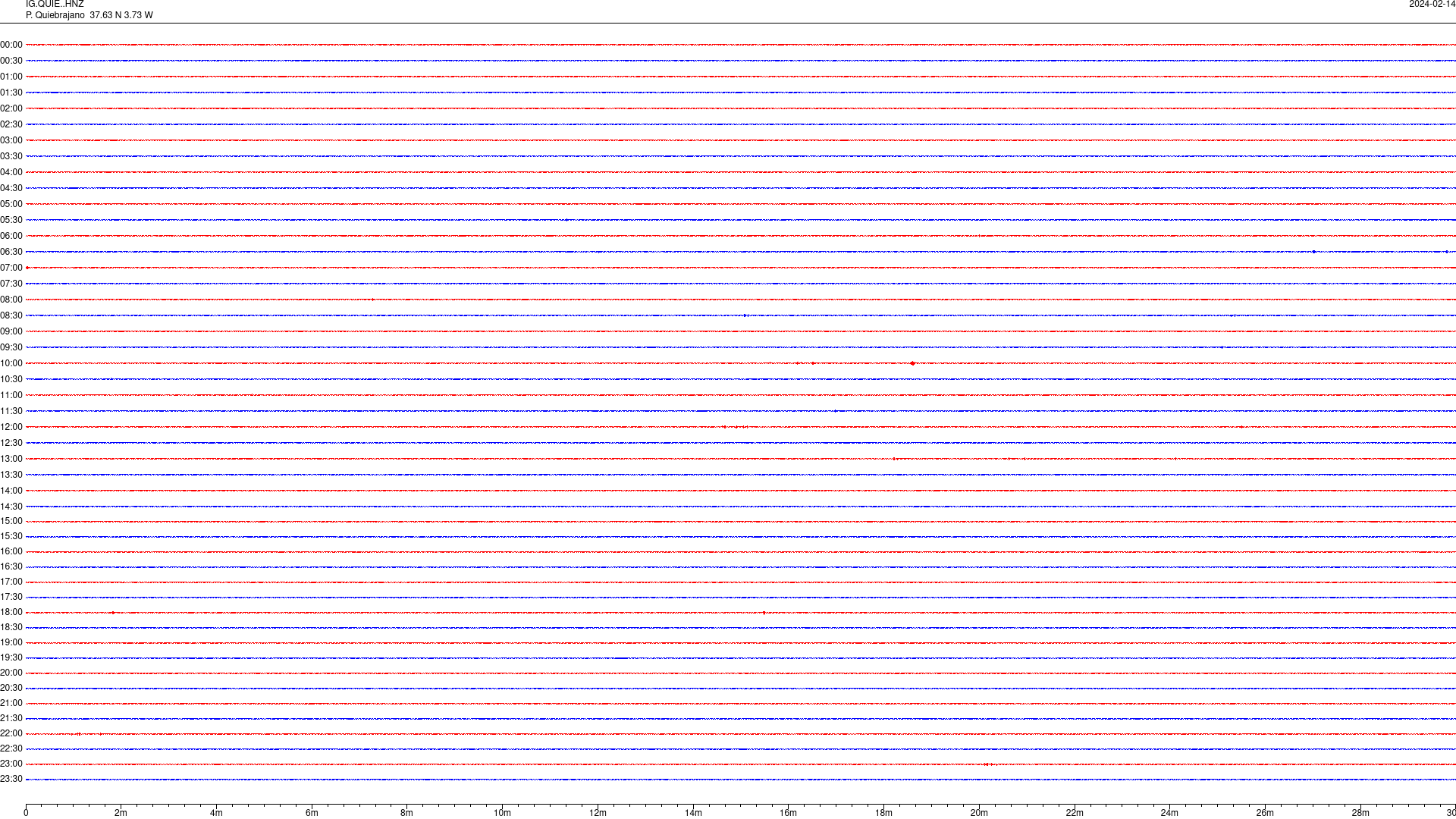Select the 17:30 time row label

point(11,597)
